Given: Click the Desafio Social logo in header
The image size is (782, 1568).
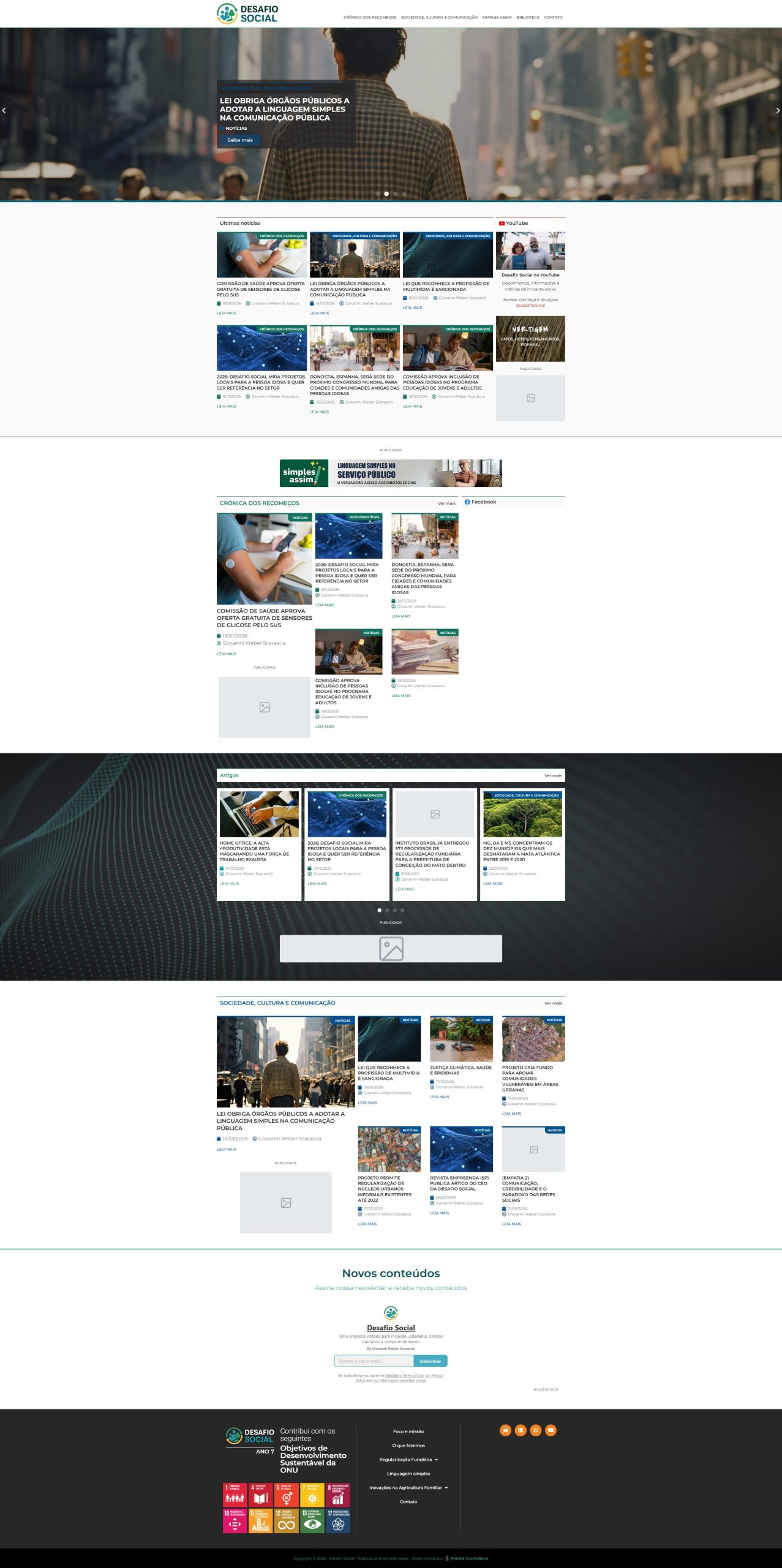Looking at the screenshot, I should [247, 13].
